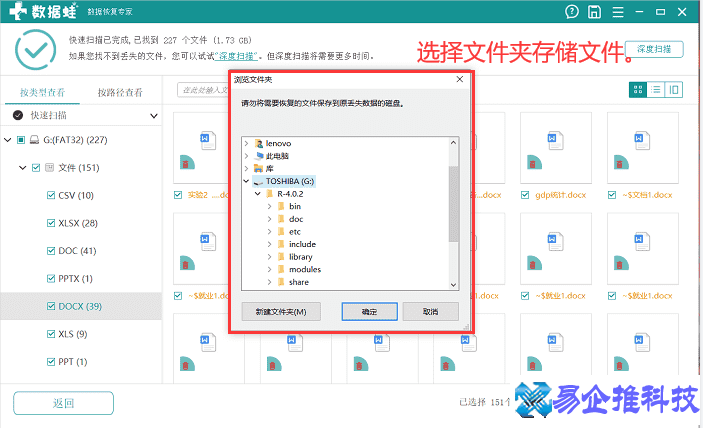The image size is (703, 428).
Task: Uncheck PPT (1) checkbox
Action: [51, 362]
